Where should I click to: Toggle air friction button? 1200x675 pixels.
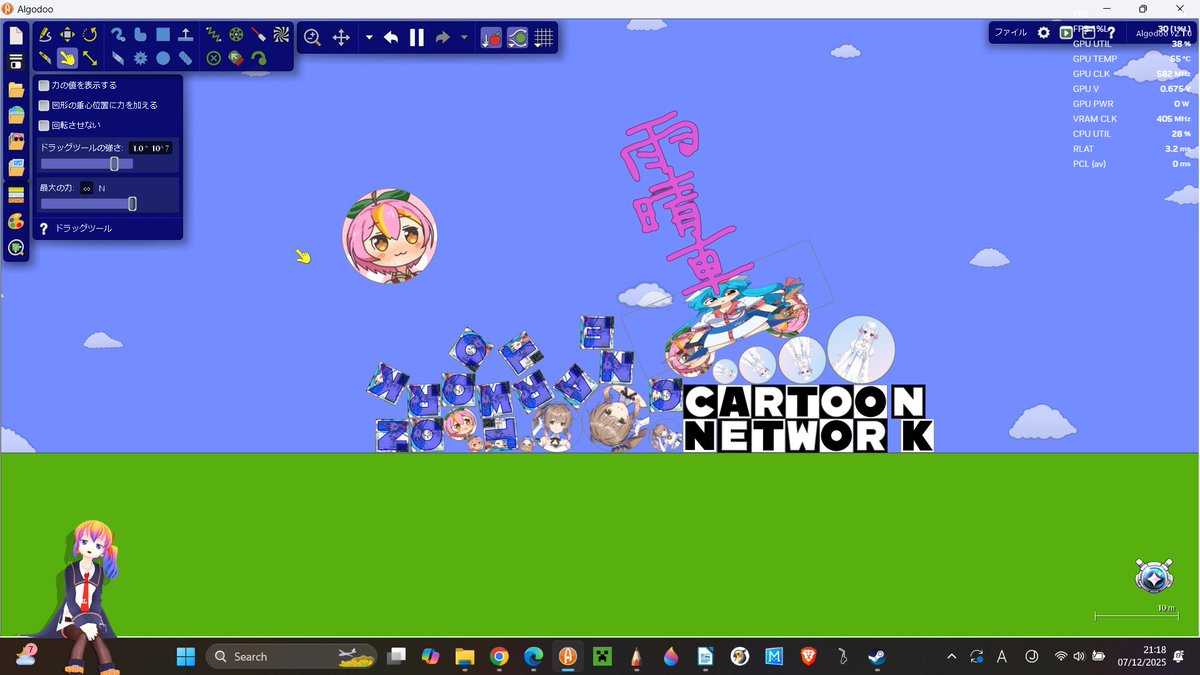pos(517,38)
